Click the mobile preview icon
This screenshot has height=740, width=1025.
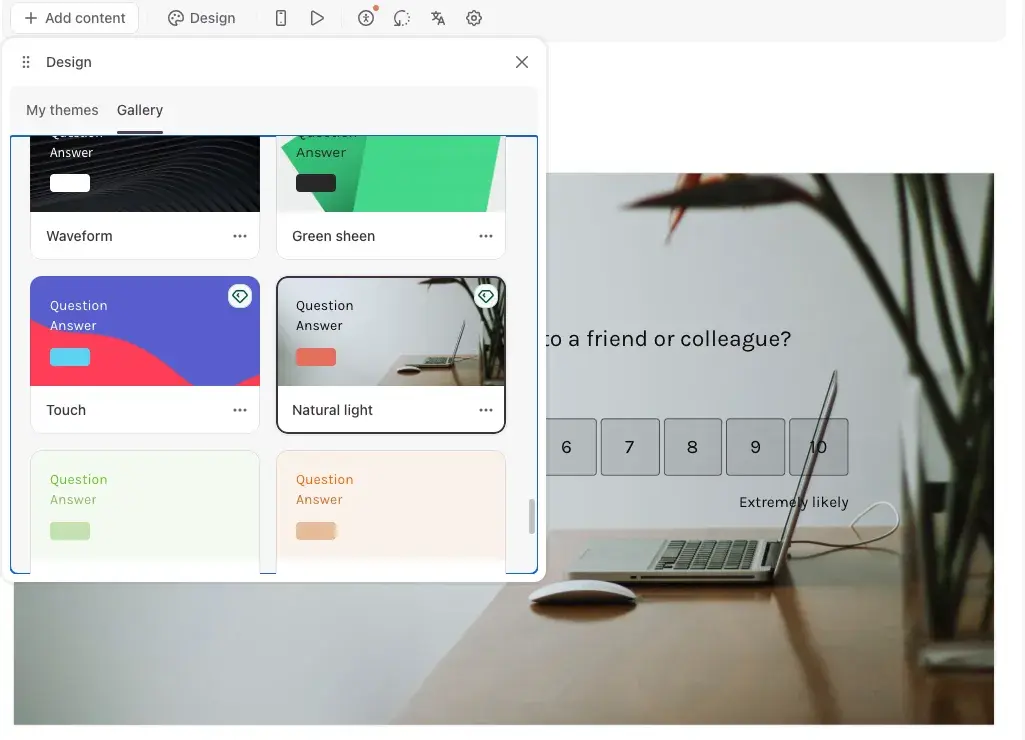coord(280,17)
